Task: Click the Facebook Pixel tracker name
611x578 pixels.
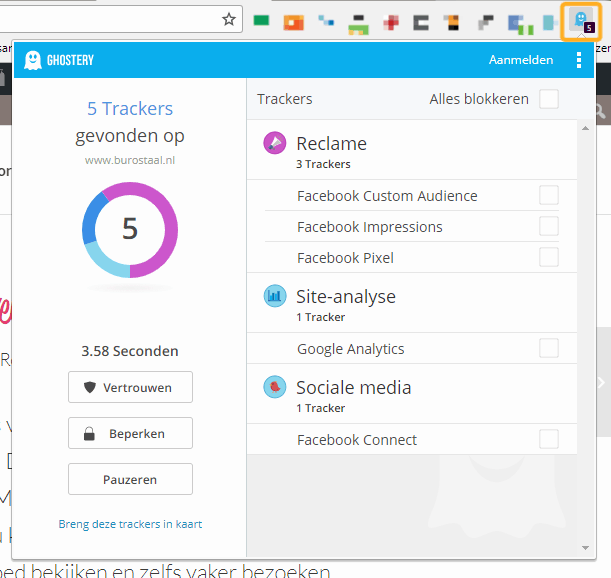Action: point(345,258)
